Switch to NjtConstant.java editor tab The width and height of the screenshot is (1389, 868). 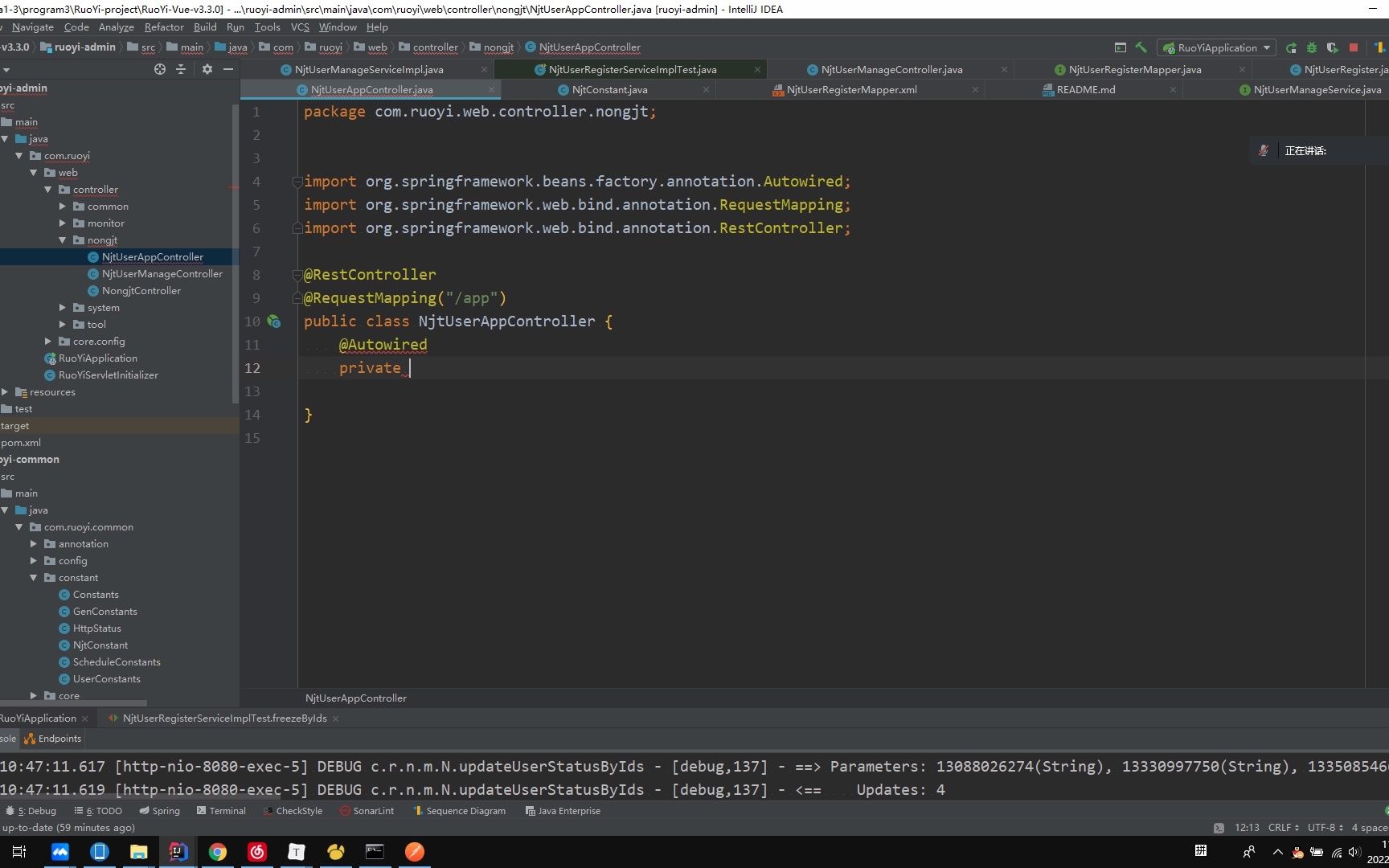pos(609,90)
